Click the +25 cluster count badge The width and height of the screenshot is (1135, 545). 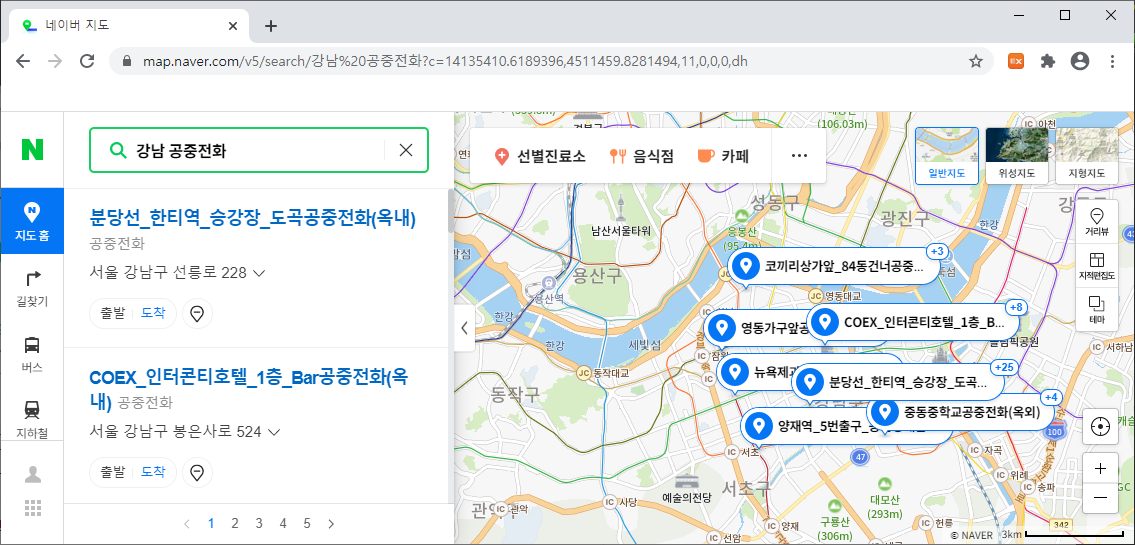coord(1004,368)
